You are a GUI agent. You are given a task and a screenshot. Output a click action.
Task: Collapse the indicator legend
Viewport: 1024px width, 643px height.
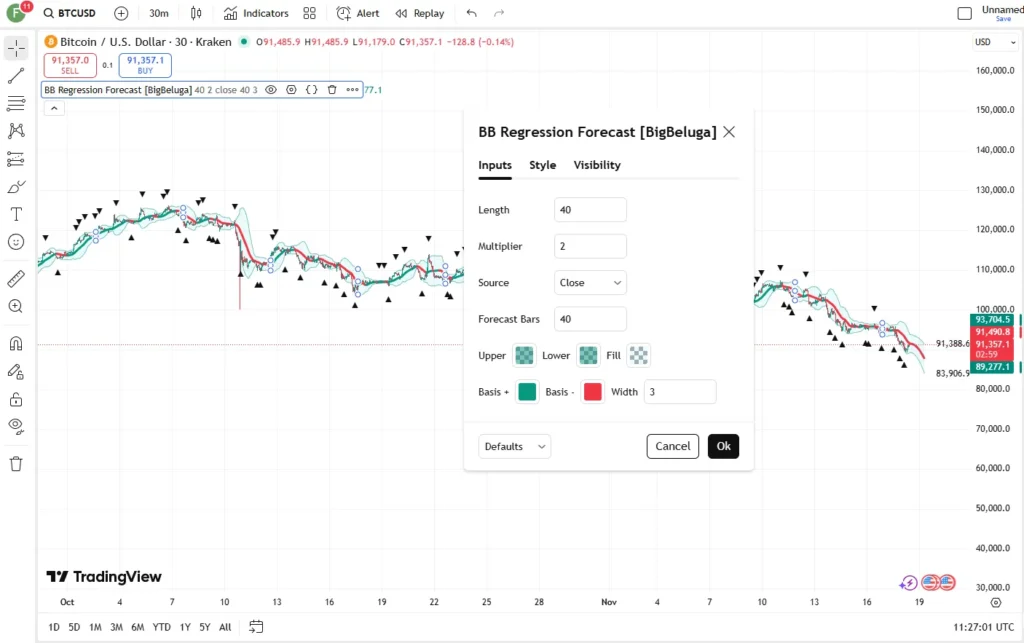[54, 108]
